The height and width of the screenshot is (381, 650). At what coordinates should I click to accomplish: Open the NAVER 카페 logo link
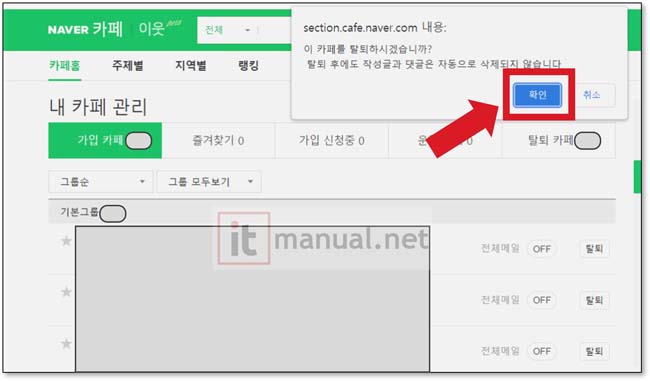point(85,29)
